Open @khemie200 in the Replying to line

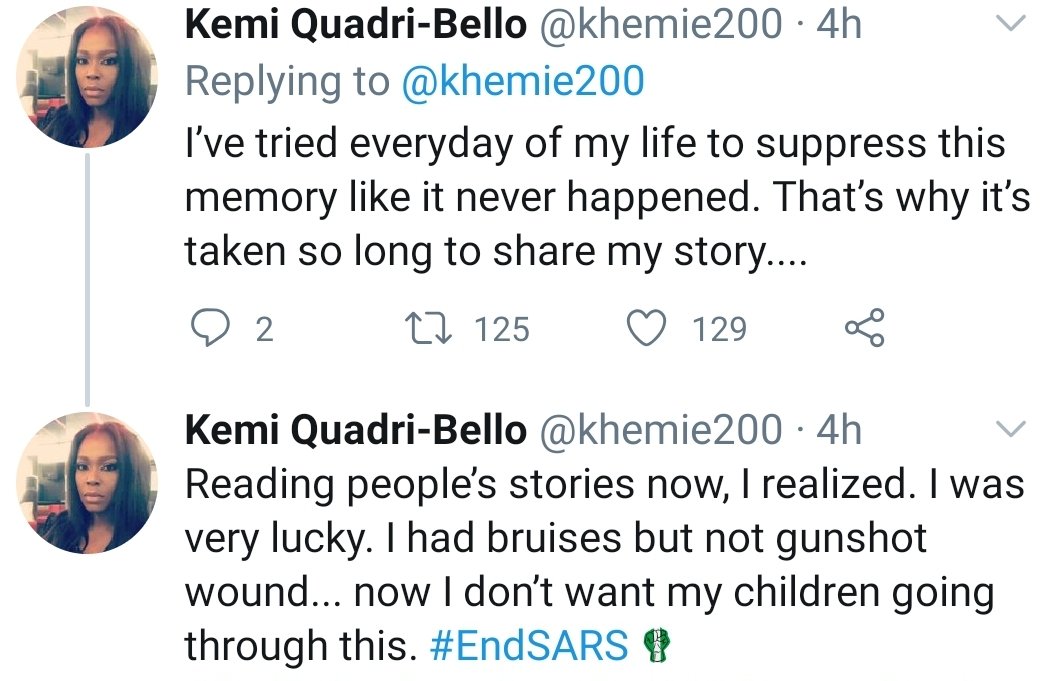point(522,82)
